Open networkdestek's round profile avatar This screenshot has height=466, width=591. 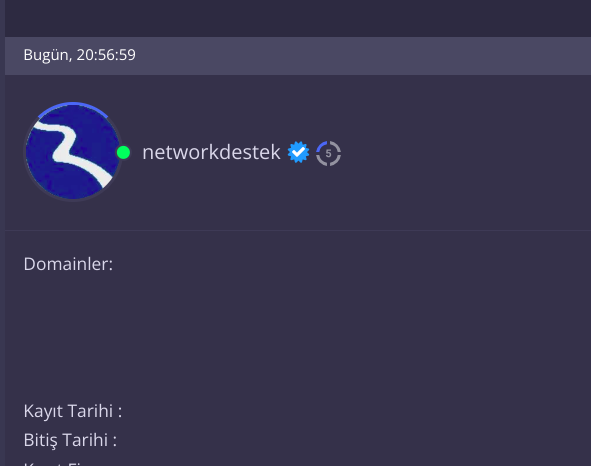[x=73, y=152]
